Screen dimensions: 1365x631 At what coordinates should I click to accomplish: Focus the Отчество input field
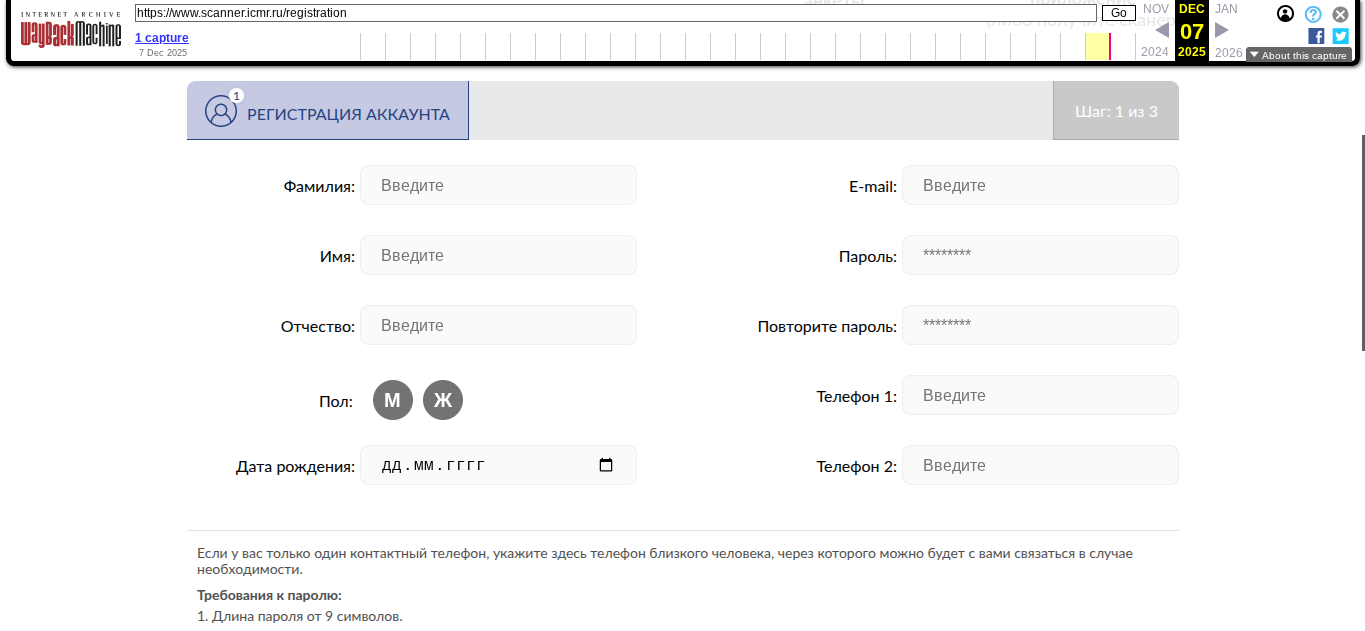click(498, 325)
